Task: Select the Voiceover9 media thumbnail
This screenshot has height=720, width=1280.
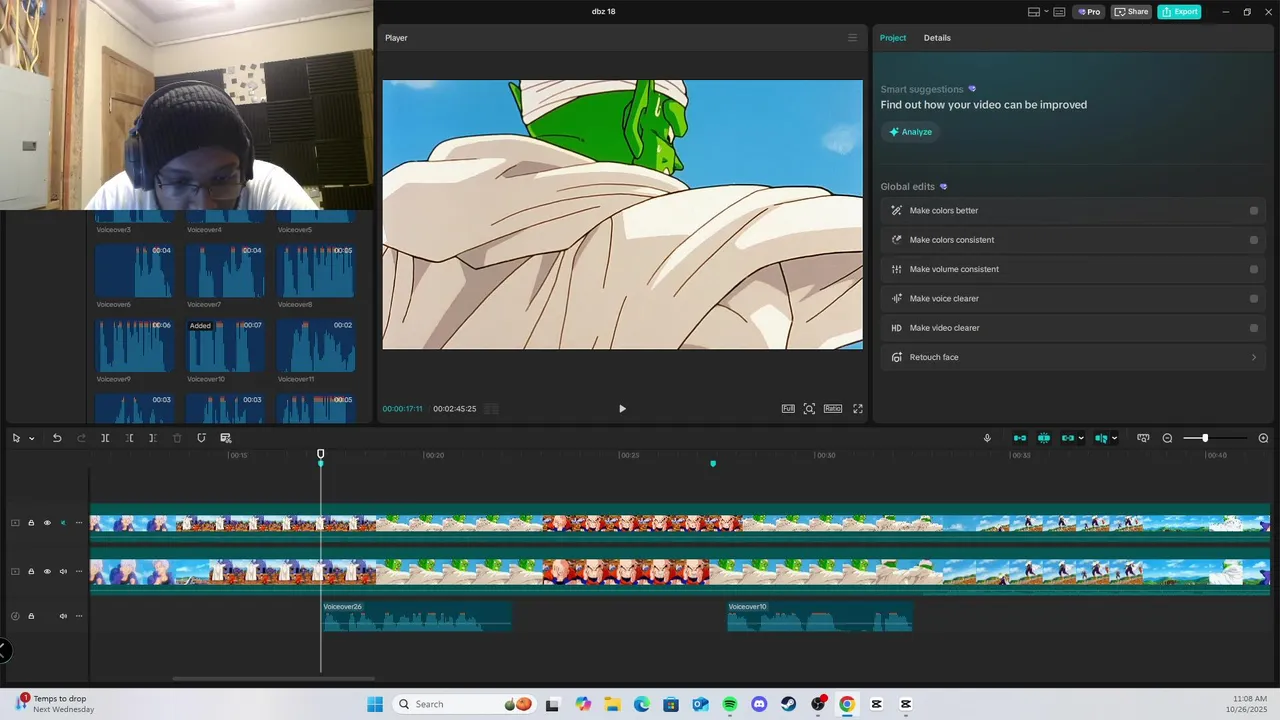Action: click(134, 346)
